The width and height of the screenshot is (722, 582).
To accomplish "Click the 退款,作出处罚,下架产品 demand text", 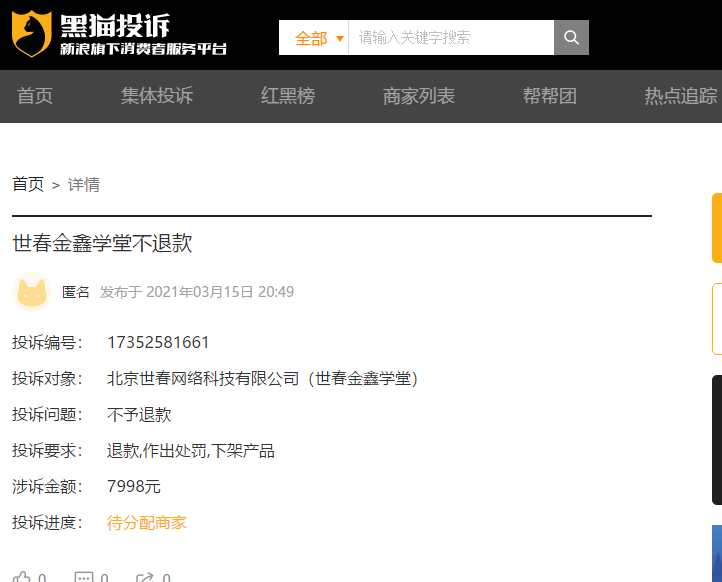I will coord(191,450).
